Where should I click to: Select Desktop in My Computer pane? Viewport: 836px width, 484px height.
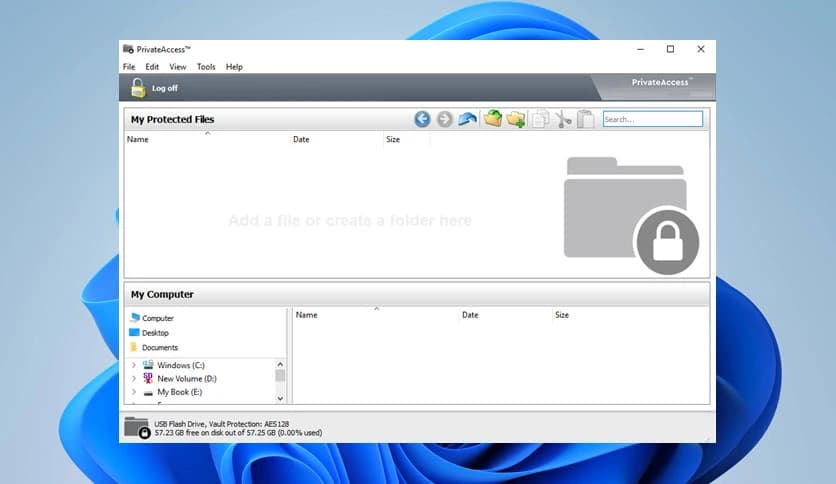point(155,333)
